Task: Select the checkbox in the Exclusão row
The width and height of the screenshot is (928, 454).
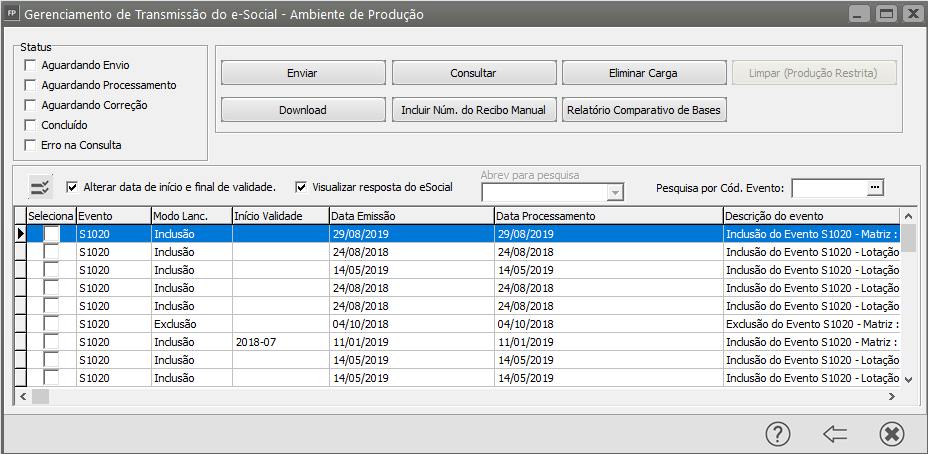Action: tap(50, 324)
